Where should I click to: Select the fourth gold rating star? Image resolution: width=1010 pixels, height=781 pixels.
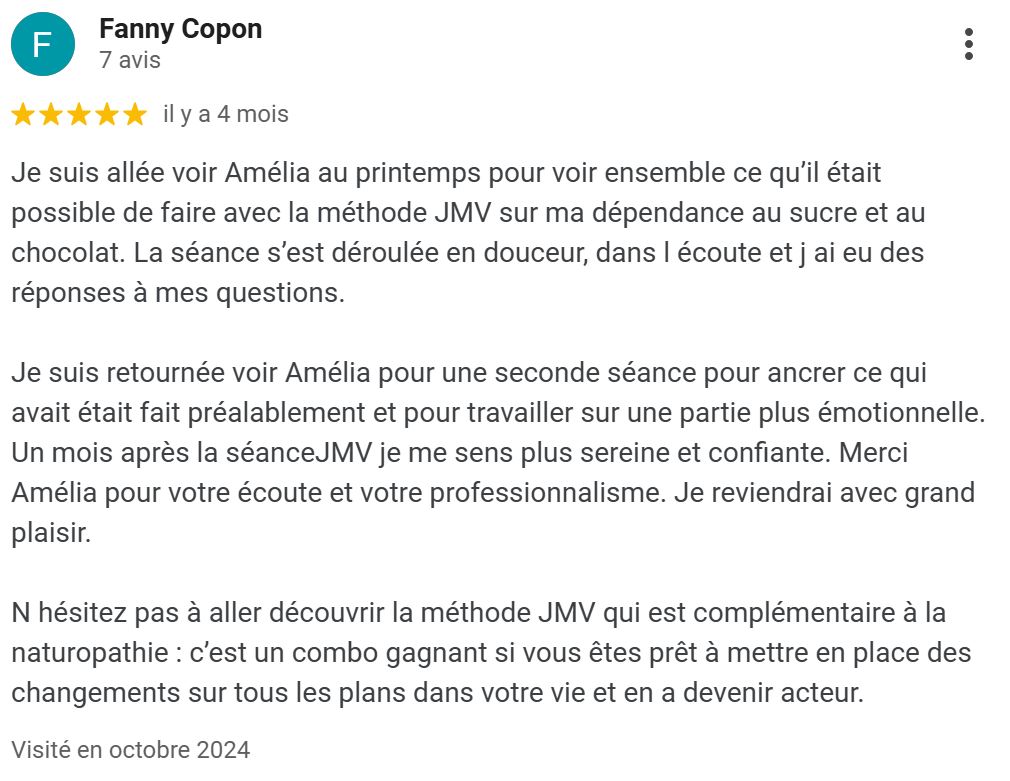pos(107,115)
